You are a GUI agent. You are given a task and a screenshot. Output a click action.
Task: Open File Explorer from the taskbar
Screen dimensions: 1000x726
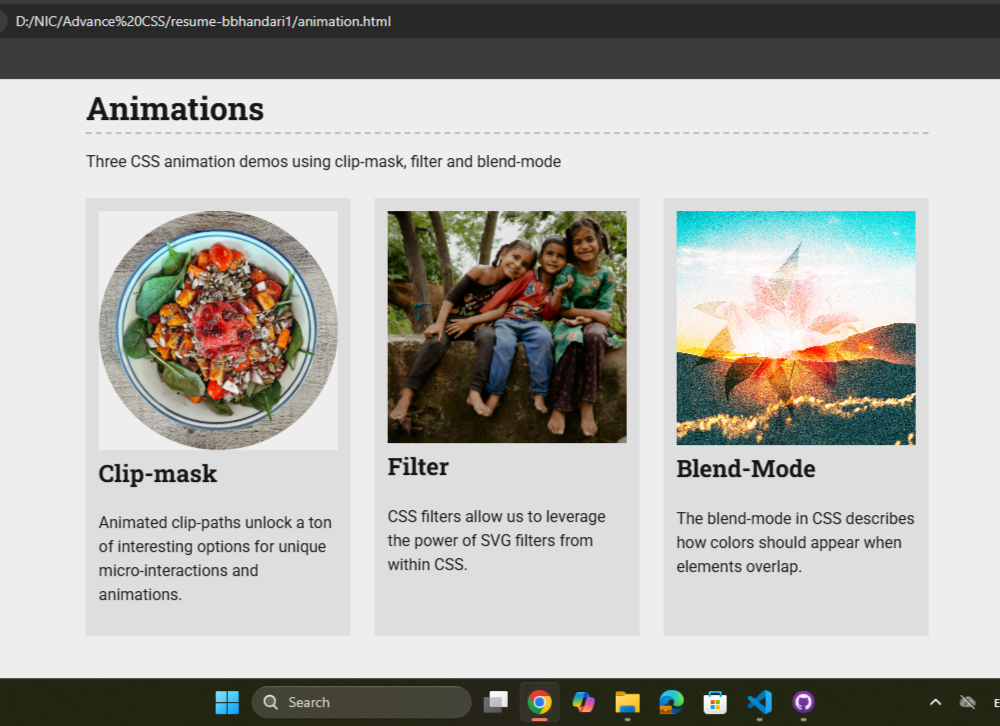[x=627, y=702]
